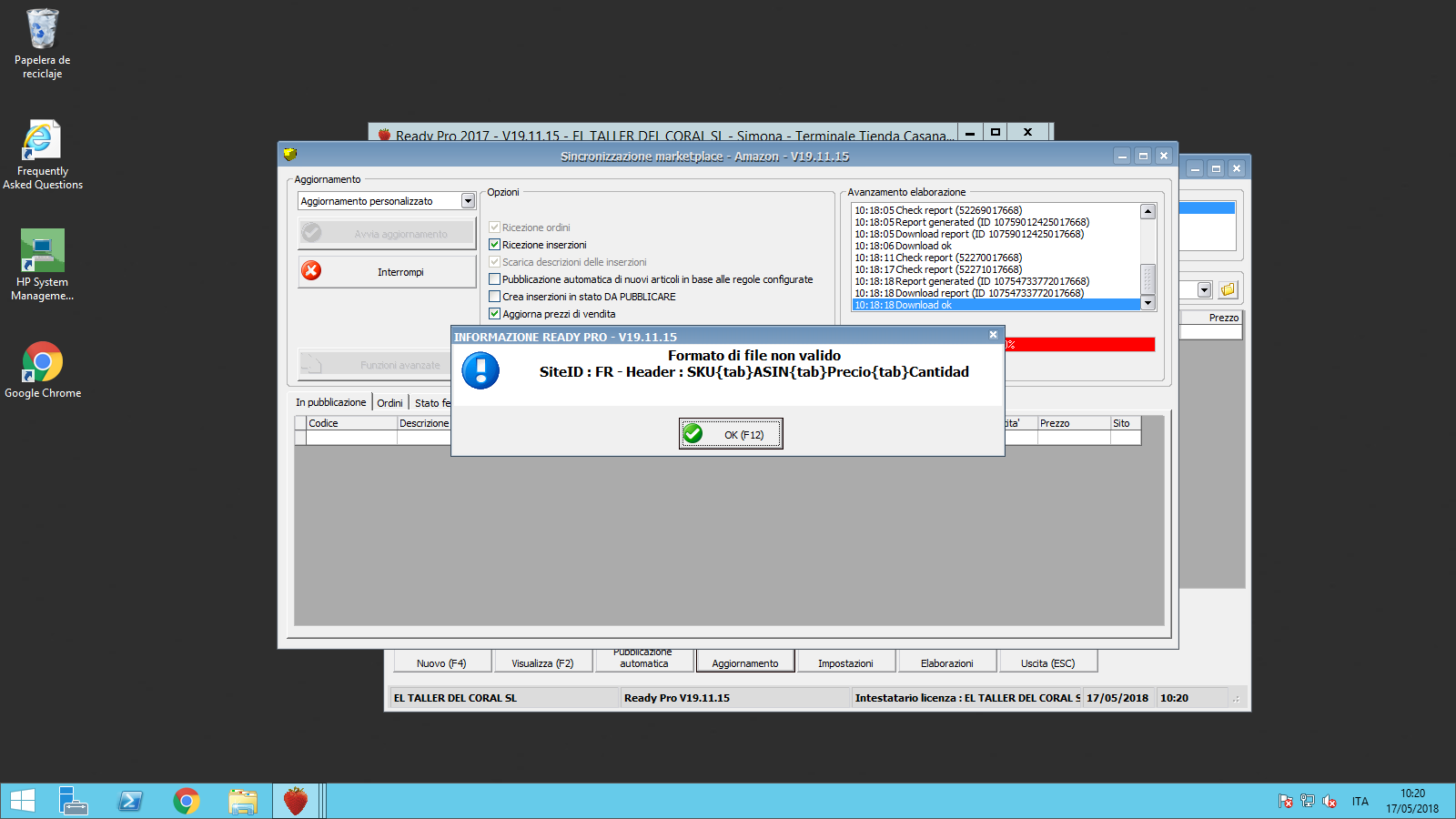Image resolution: width=1456 pixels, height=819 pixels.
Task: Open the Impostazioni button
Action: pyautogui.click(x=845, y=662)
